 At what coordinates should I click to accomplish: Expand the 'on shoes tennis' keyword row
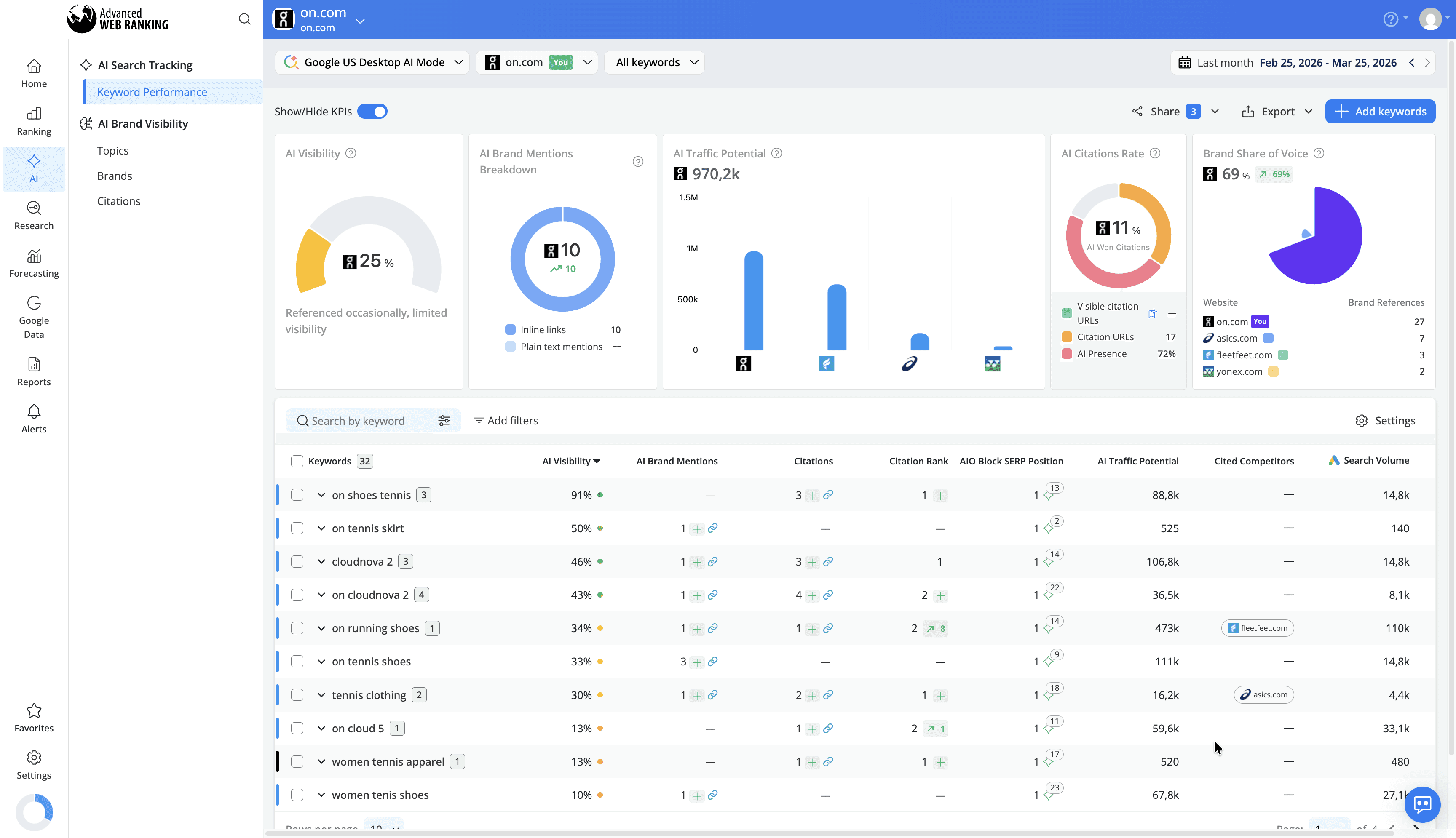tap(321, 494)
